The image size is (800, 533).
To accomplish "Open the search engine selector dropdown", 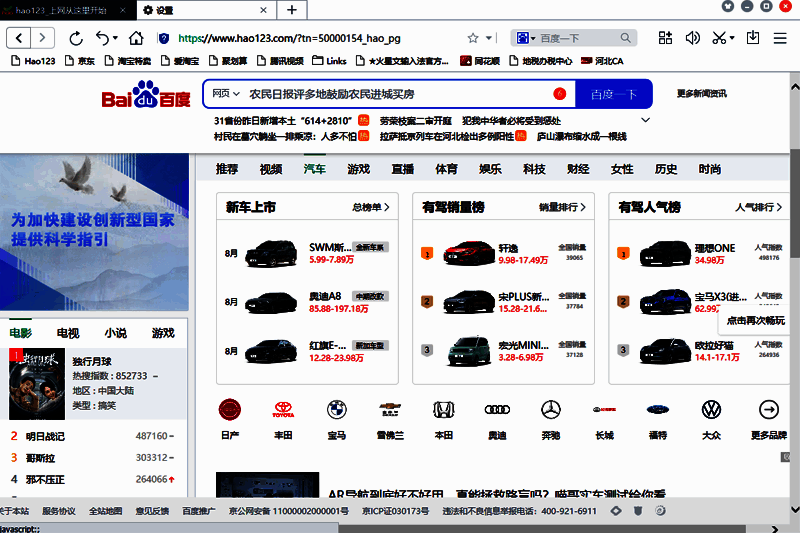I will 526,38.
